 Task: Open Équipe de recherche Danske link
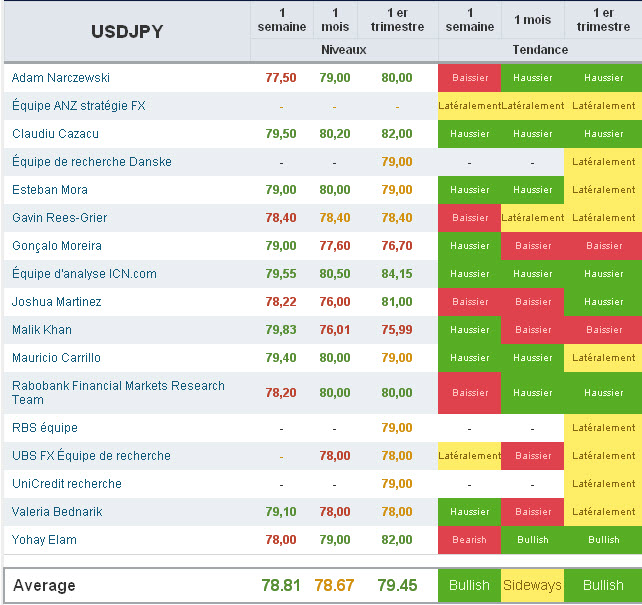tap(92, 162)
